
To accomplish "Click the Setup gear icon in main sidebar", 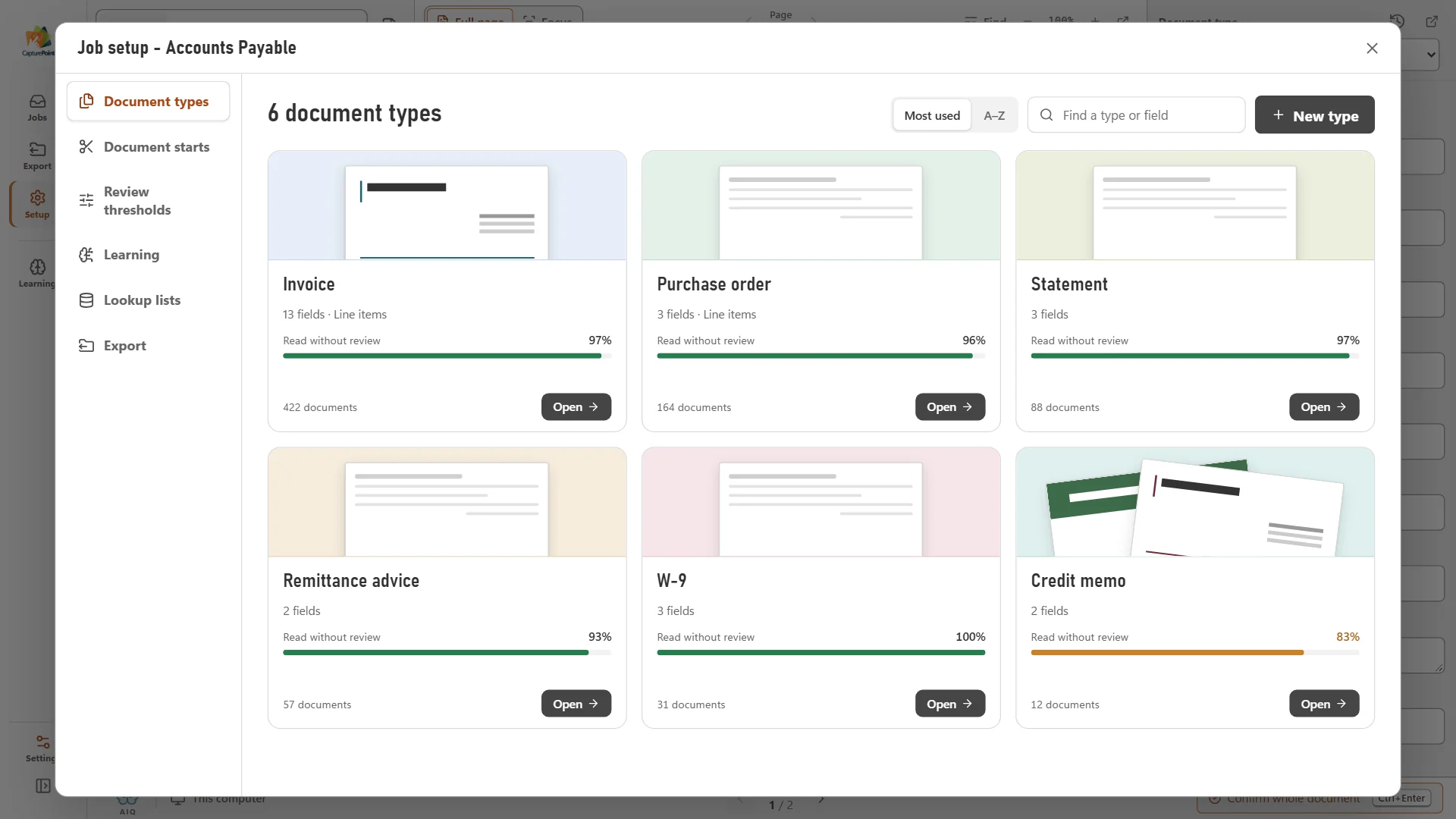I will click(37, 198).
